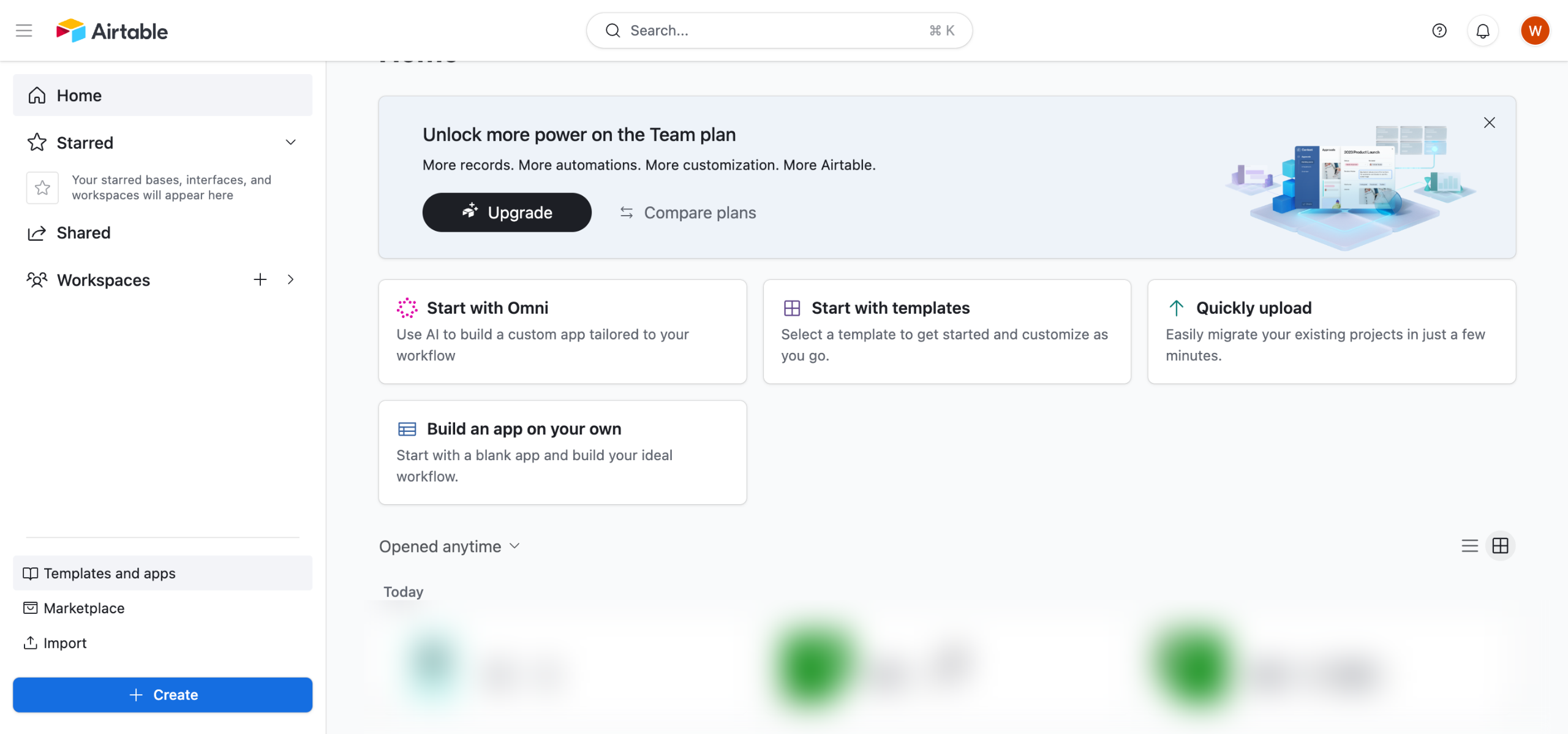This screenshot has height=734, width=1568.
Task: Click the Airtable logo
Action: [x=112, y=31]
